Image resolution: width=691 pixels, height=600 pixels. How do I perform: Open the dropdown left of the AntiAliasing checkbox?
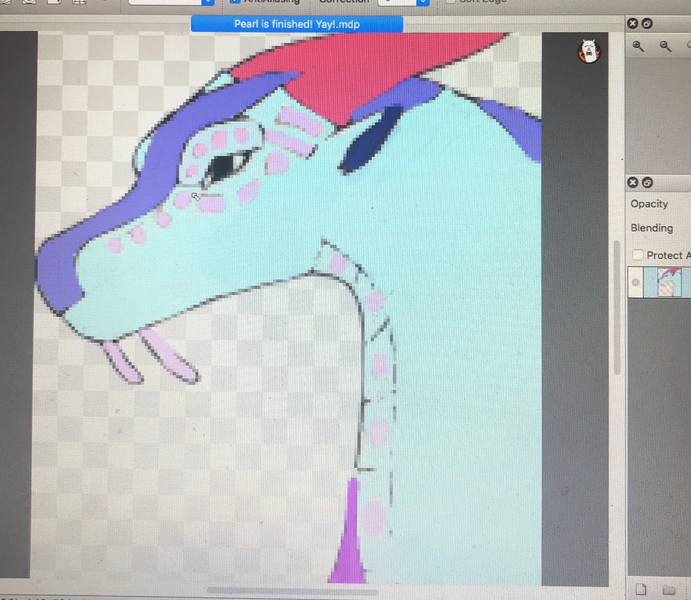click(170, 3)
